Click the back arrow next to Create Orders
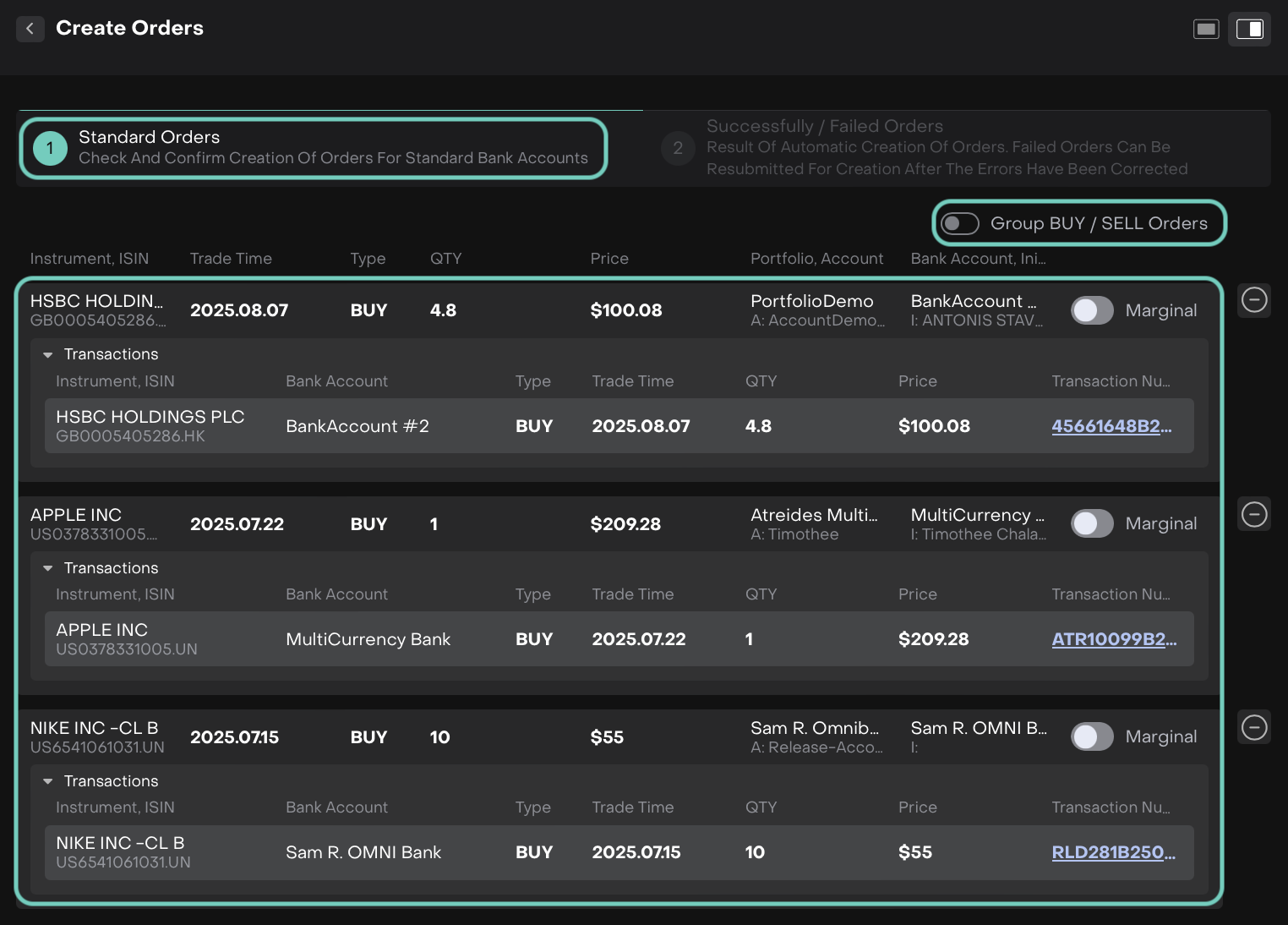This screenshot has width=1288, height=925. point(30,29)
